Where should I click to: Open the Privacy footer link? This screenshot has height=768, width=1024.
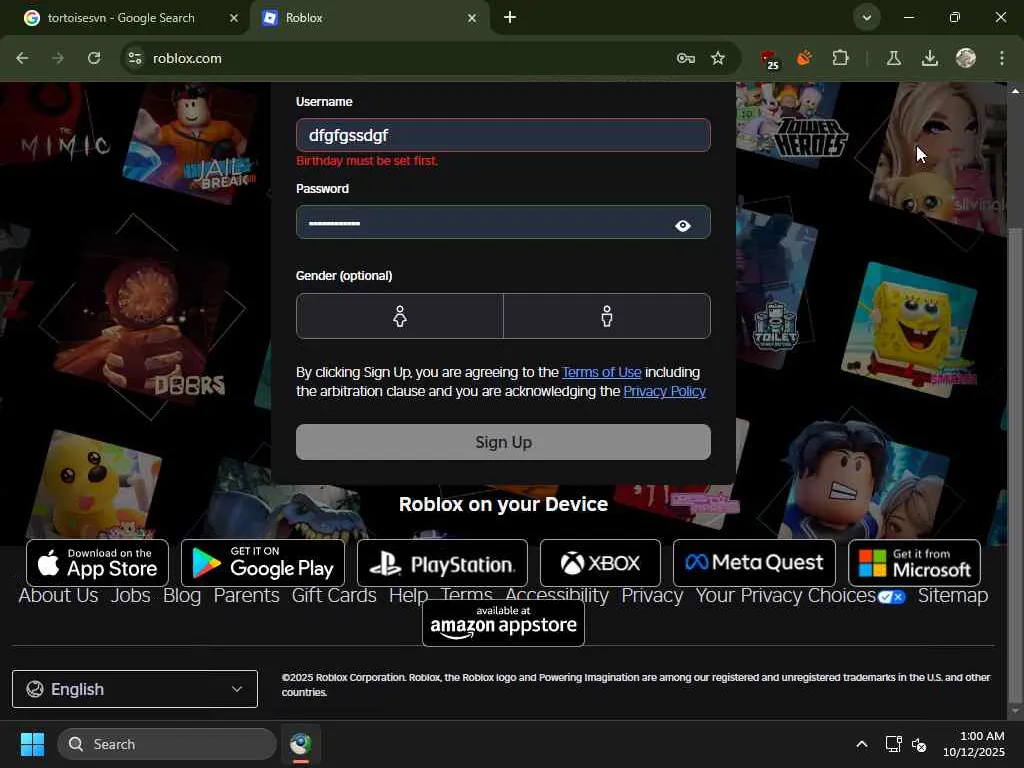coord(652,596)
